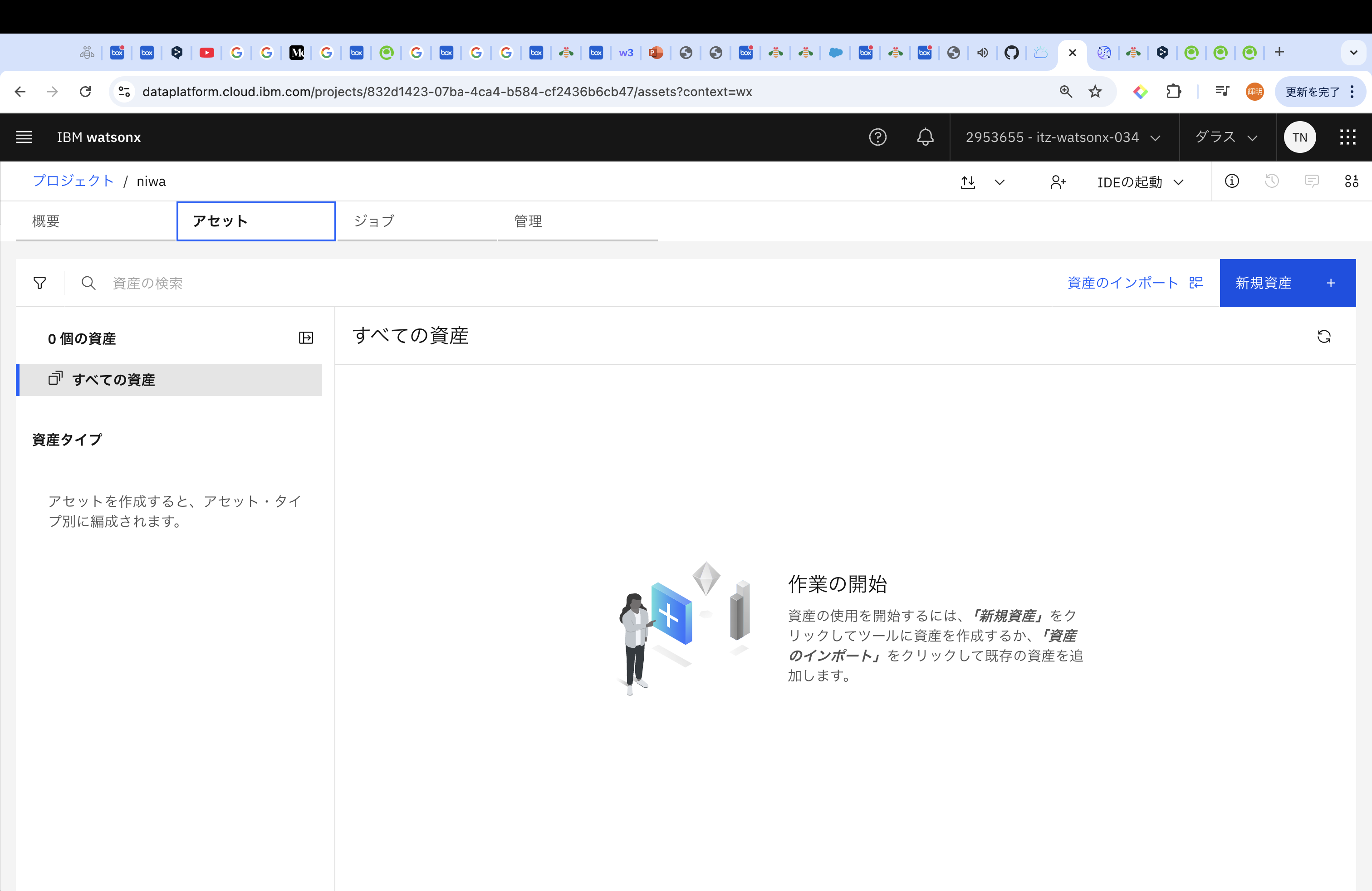Click the filter funnel icon
Screen dimensions: 1372x891
[40, 283]
